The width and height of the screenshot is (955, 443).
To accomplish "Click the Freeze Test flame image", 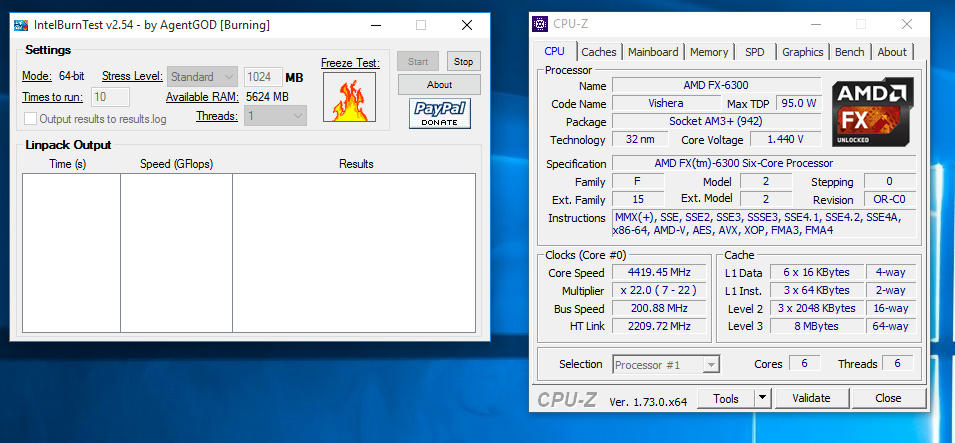I will (350, 97).
